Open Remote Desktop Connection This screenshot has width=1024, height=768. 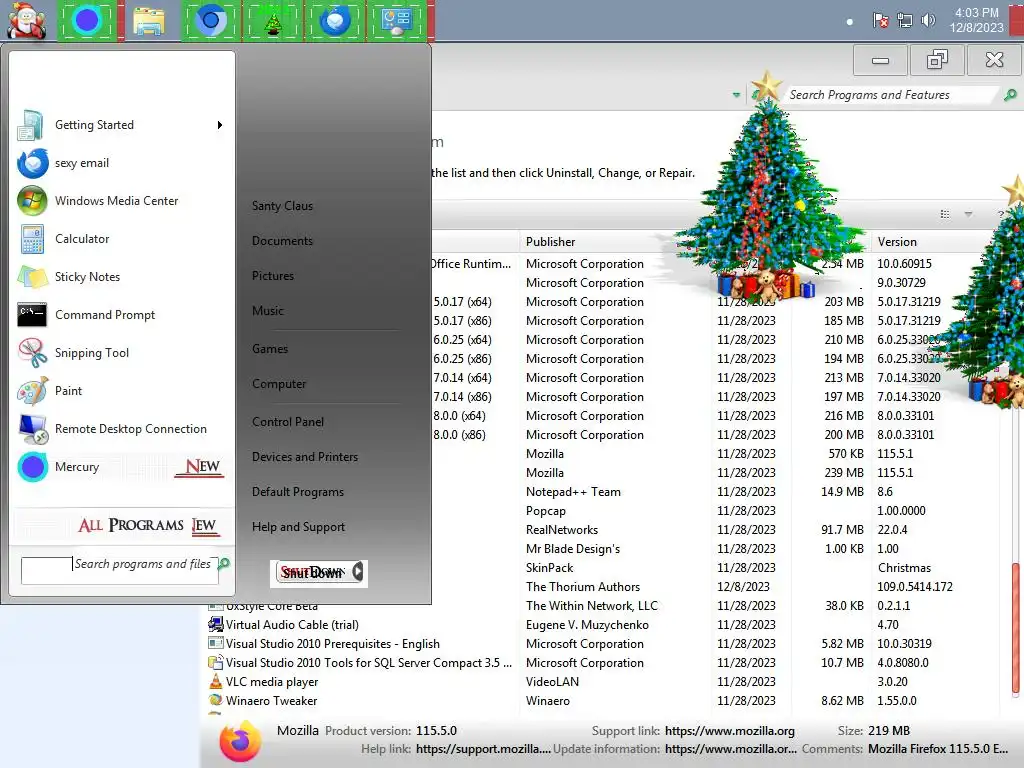click(32, 429)
